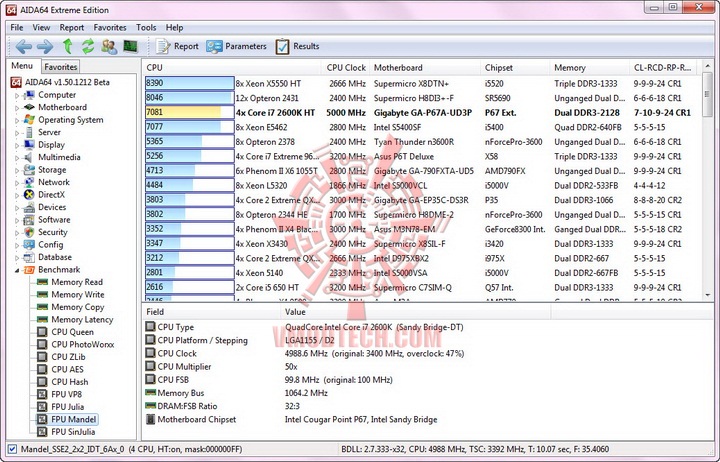Open the Tools menu
Screen dimensions: 720x462
[146, 28]
